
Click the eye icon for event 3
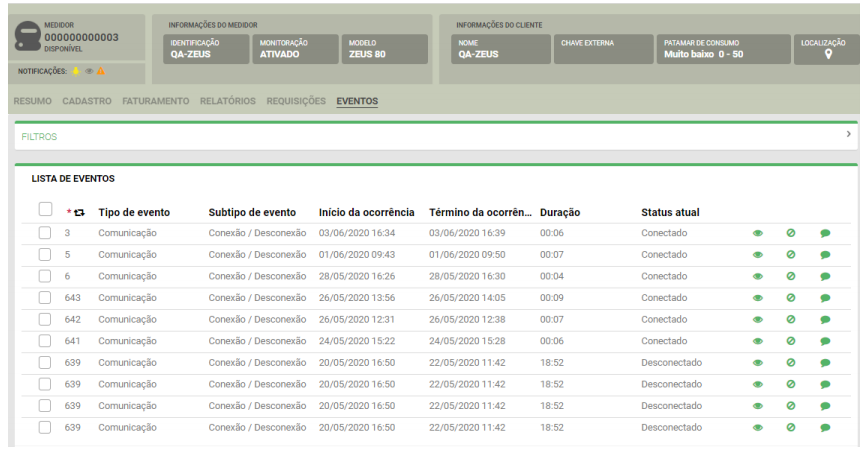[757, 233]
